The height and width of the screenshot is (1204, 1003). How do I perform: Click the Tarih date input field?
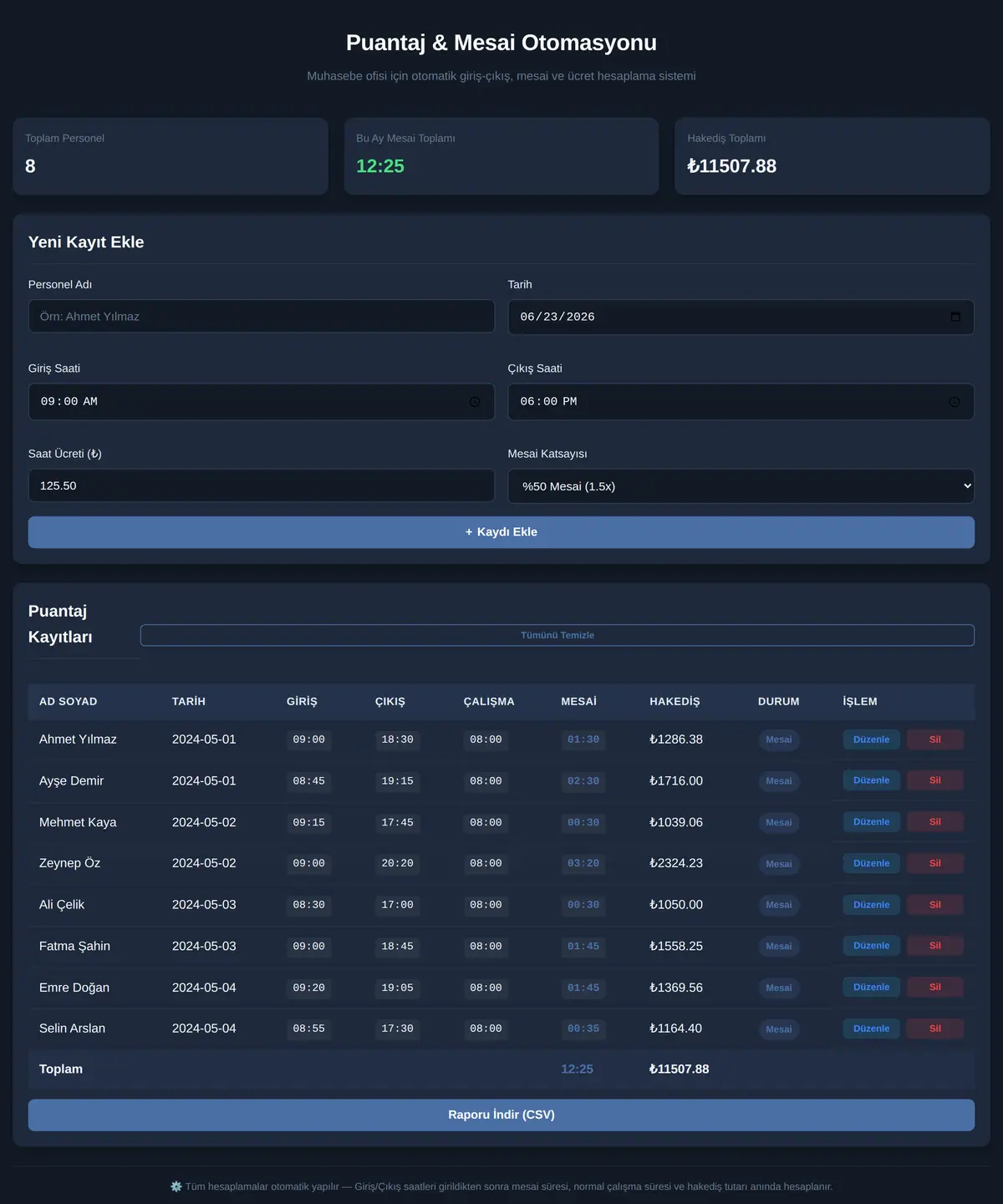pyautogui.click(x=741, y=318)
